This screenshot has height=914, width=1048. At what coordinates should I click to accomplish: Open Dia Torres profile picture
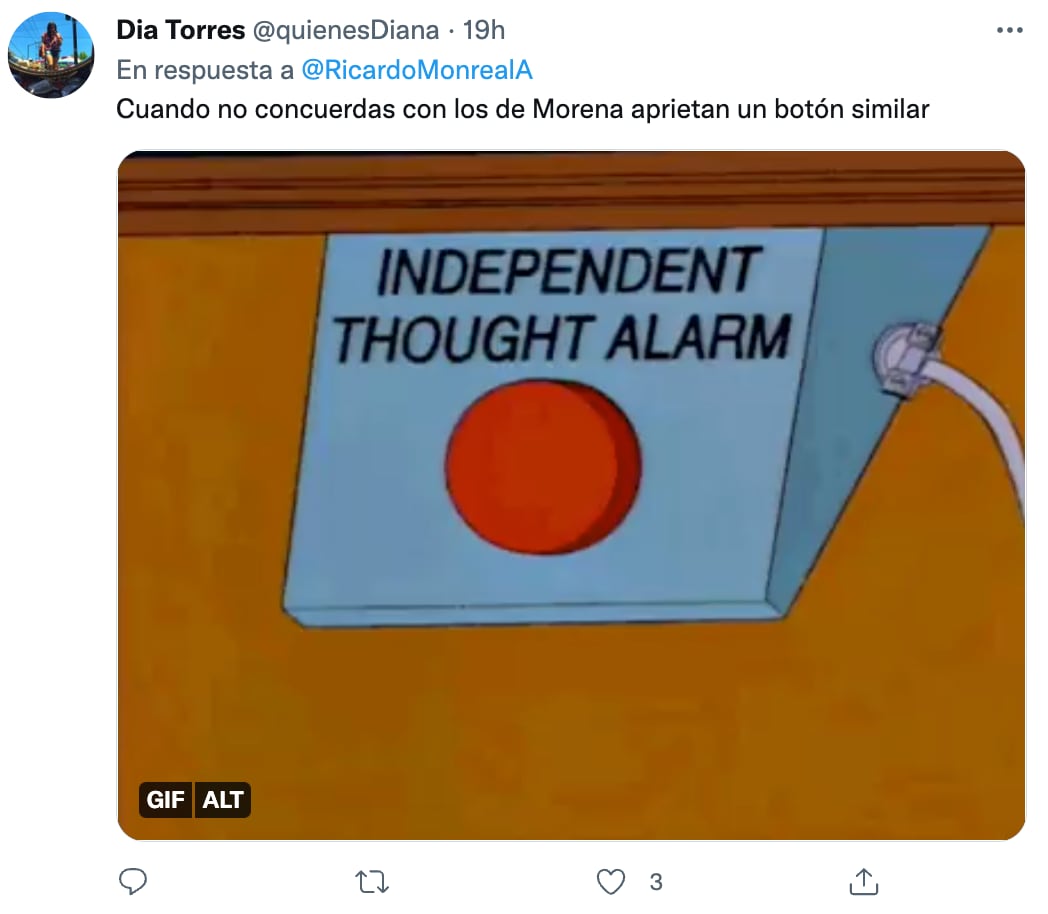coord(51,55)
